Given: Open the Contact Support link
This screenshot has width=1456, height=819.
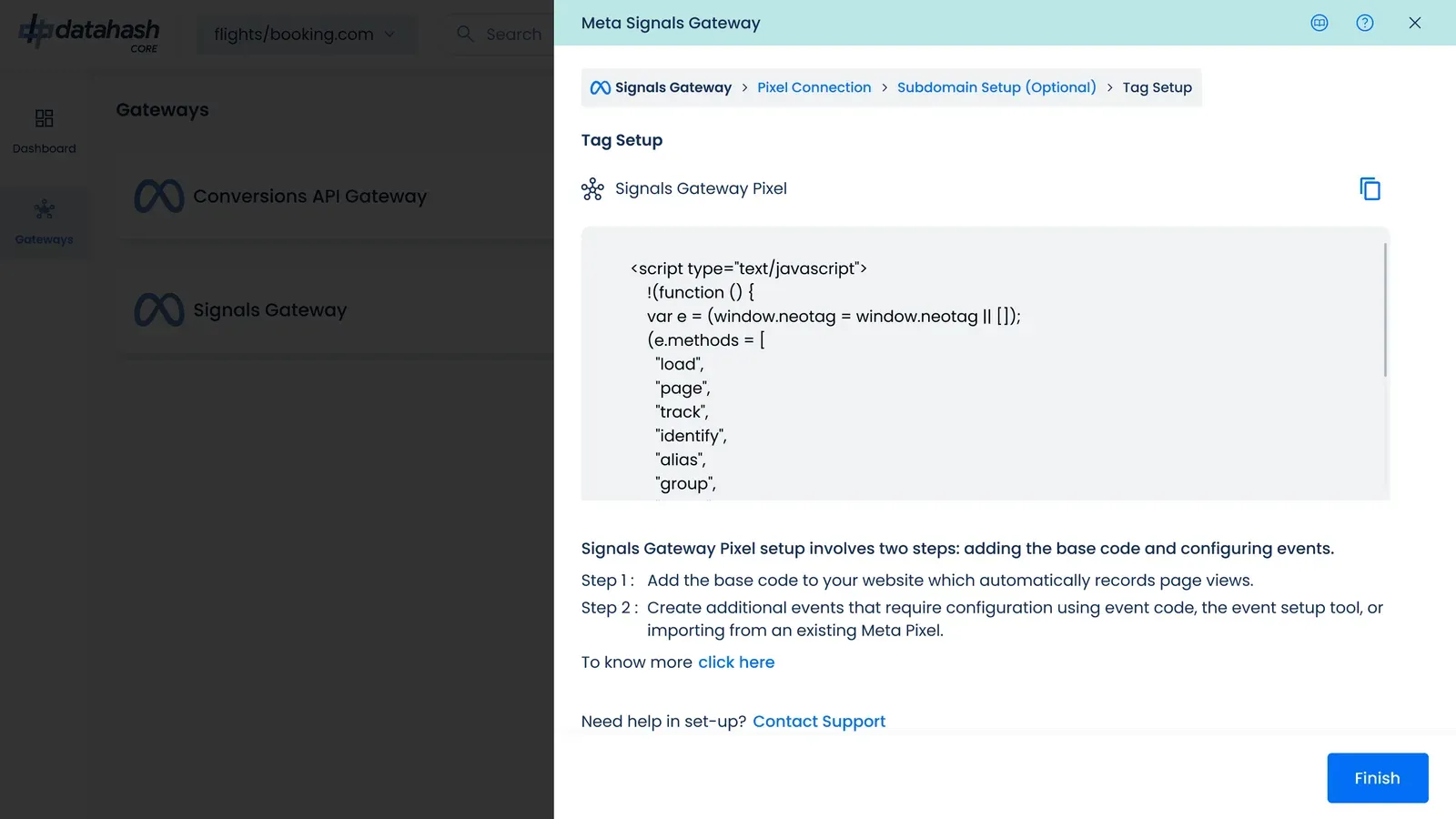Looking at the screenshot, I should click(819, 722).
